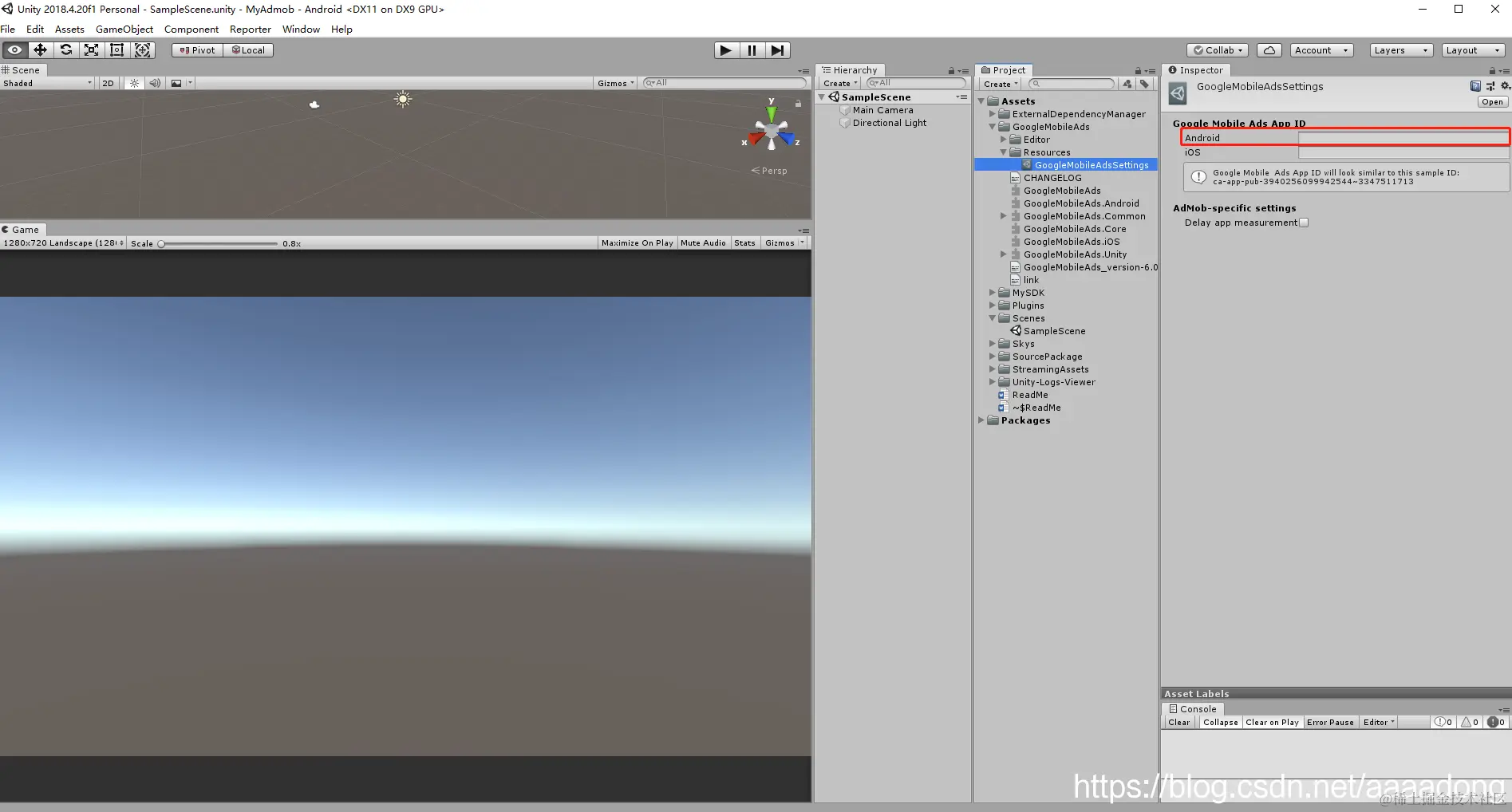Toggle Error Pause in Console

[x=1330, y=723]
